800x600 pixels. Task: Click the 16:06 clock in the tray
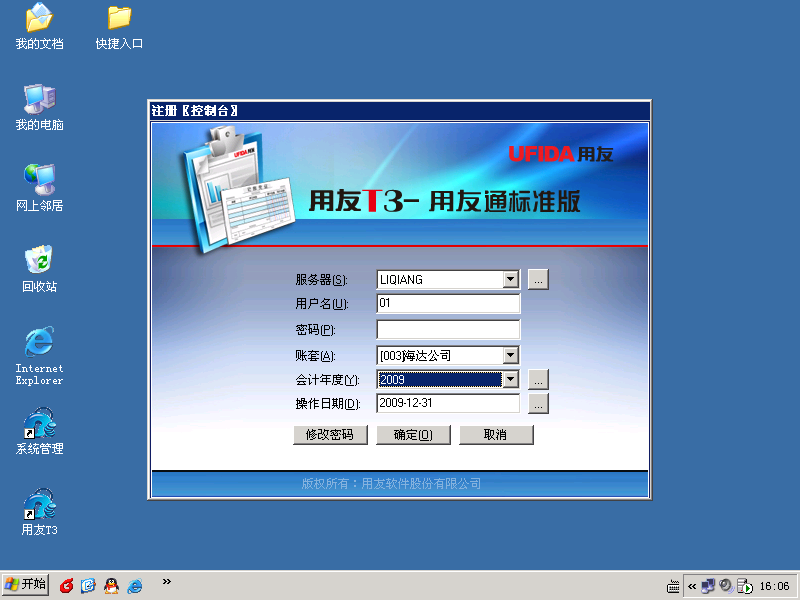click(x=774, y=586)
